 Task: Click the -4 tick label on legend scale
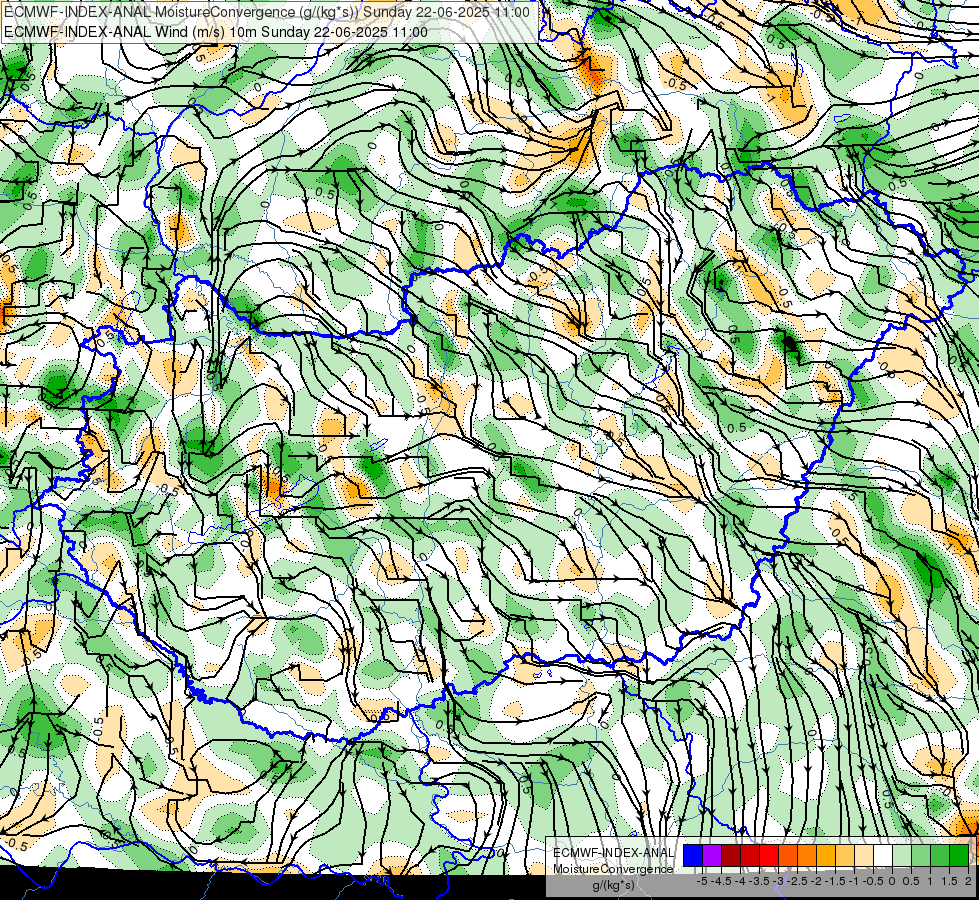(740, 881)
